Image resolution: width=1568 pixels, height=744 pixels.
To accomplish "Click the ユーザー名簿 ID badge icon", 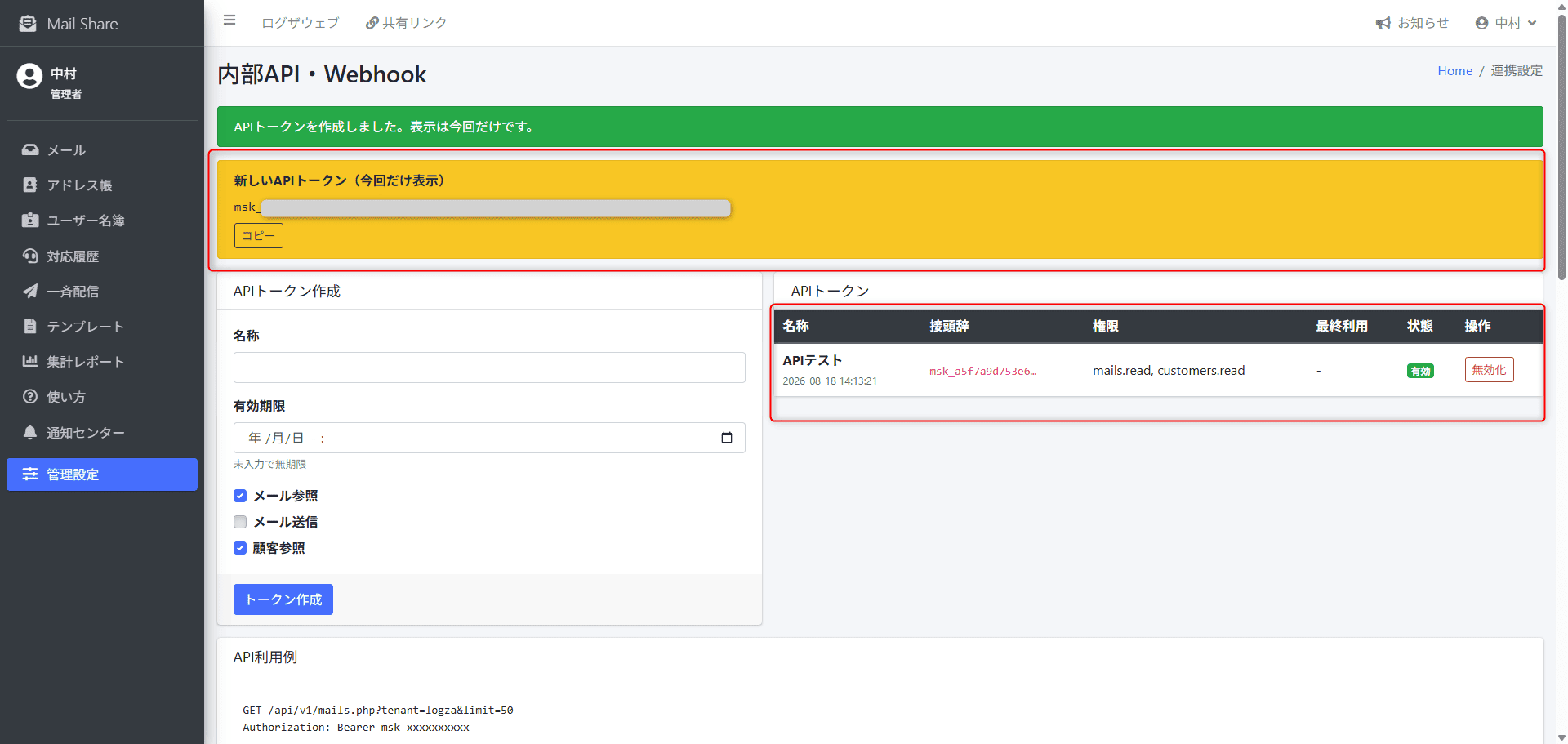I will click(x=30, y=221).
